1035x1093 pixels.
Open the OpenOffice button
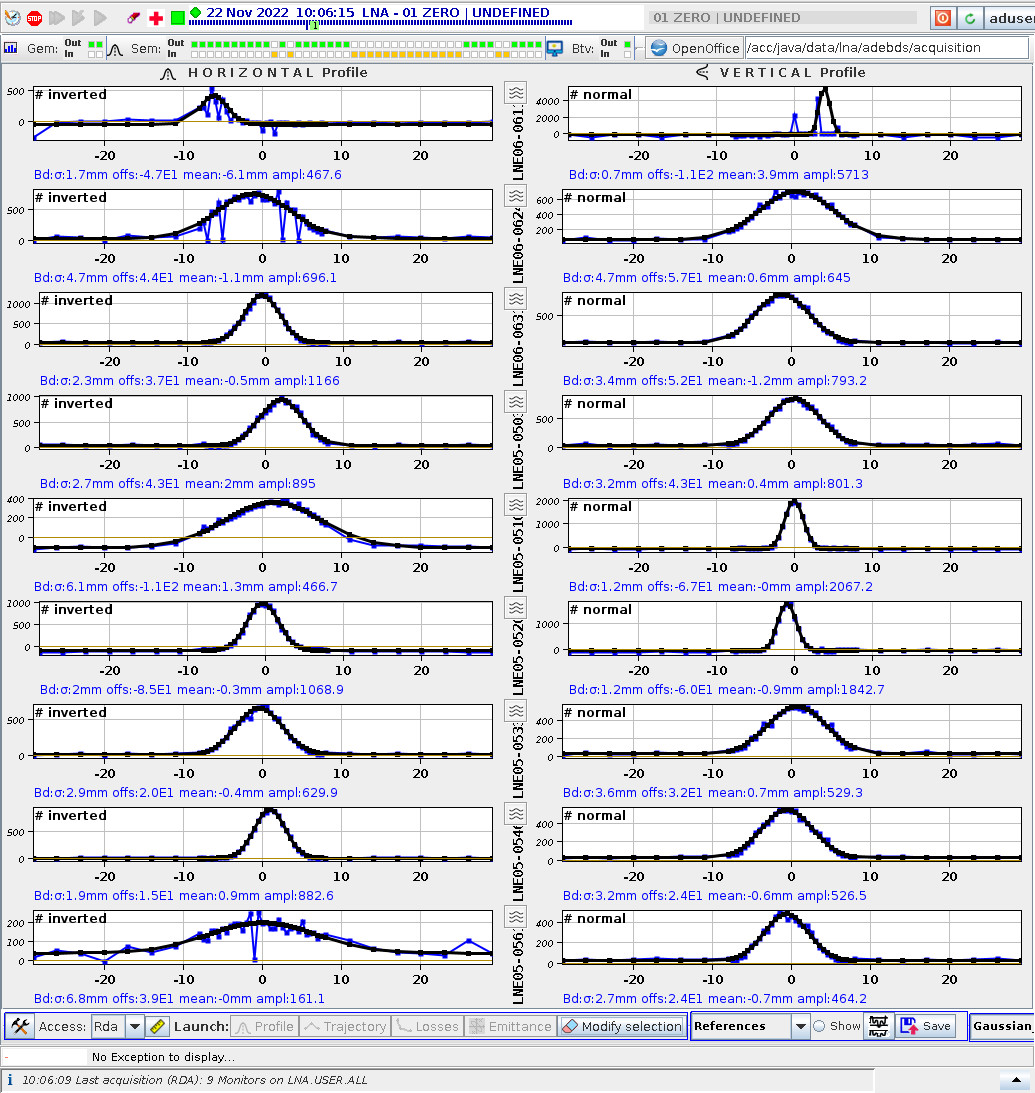694,48
